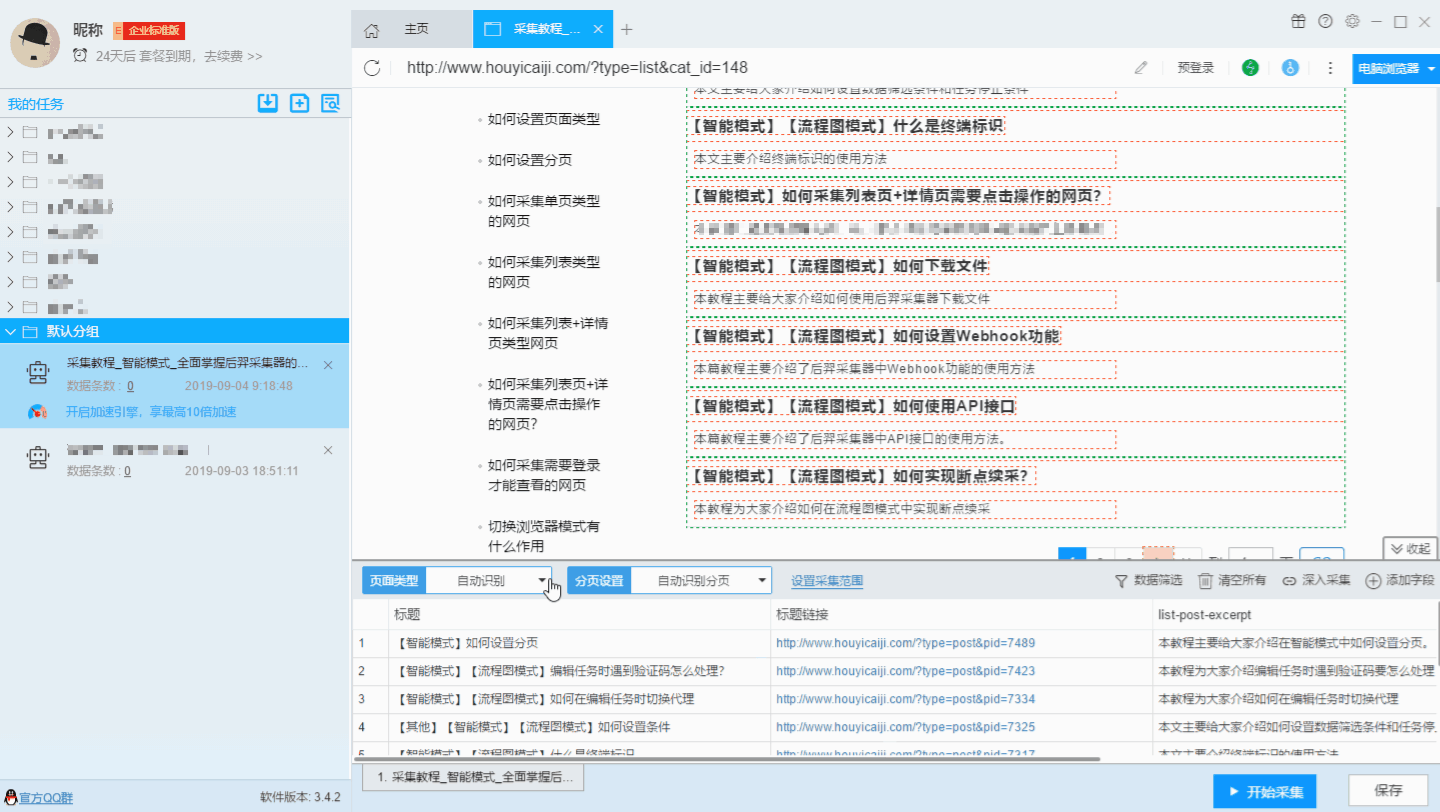Image resolution: width=1440 pixels, height=812 pixels.
Task: Open the gift icon in title bar
Action: [1298, 21]
